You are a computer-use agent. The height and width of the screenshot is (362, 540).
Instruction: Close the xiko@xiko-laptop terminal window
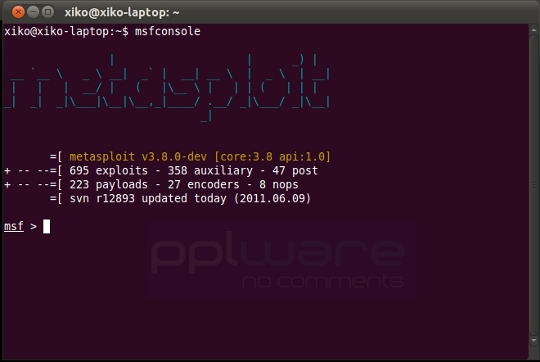[x=18, y=12]
